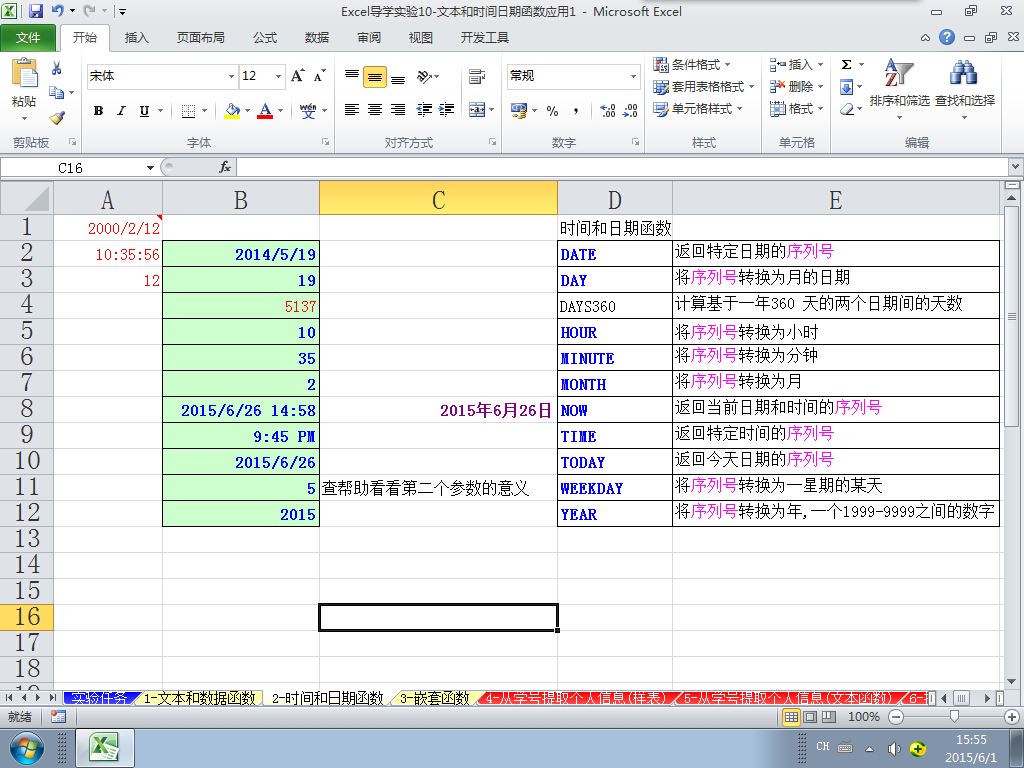Image resolution: width=1024 pixels, height=768 pixels.
Task: Click the formula bar input field
Action: [622, 168]
